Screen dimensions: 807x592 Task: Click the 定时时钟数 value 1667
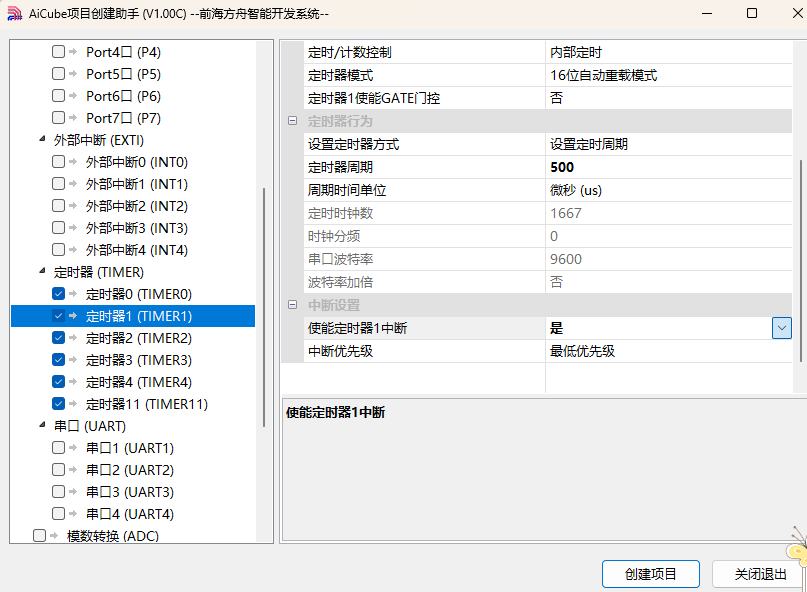point(669,213)
